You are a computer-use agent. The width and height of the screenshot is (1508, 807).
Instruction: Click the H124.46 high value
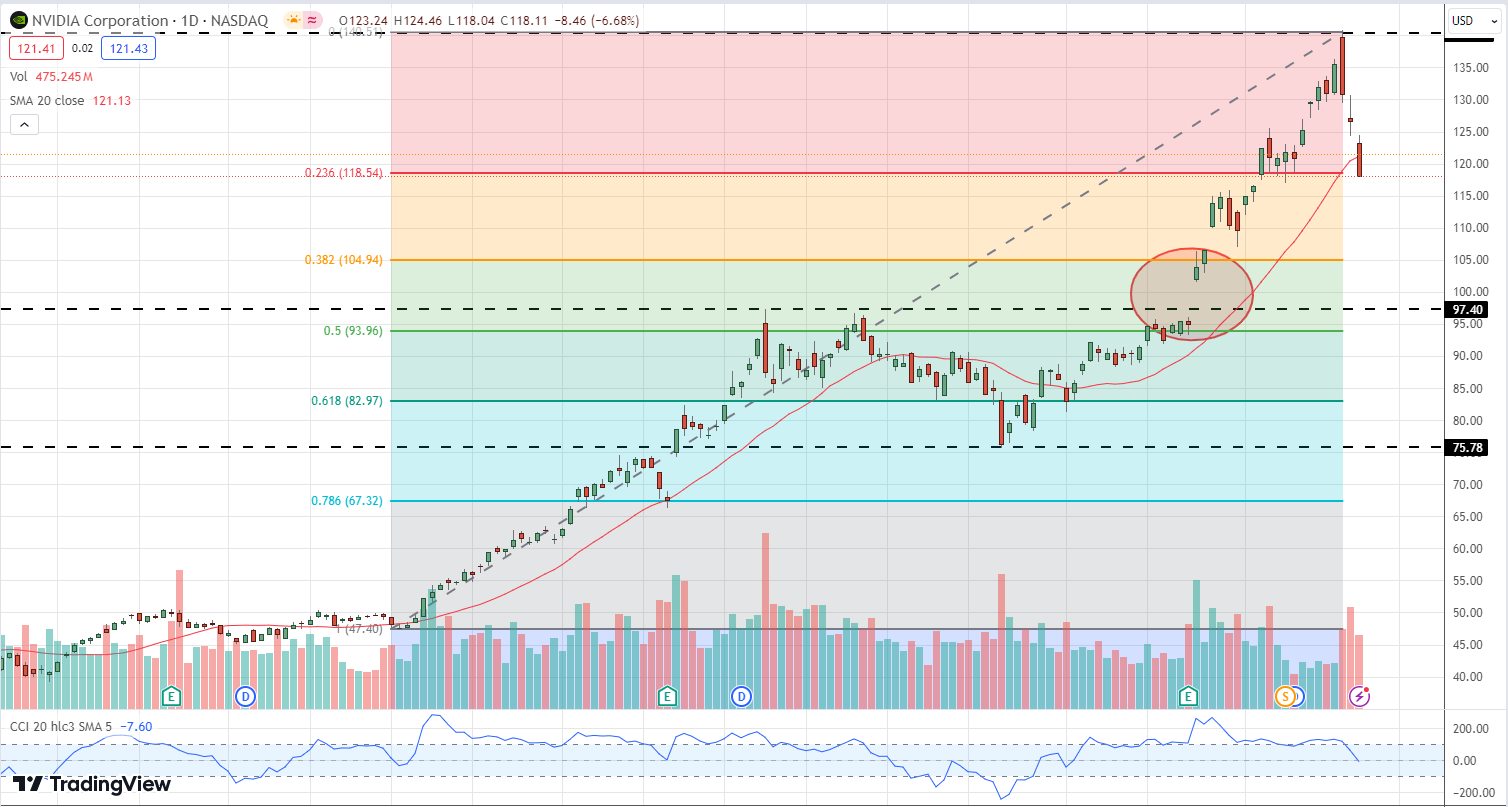point(418,21)
